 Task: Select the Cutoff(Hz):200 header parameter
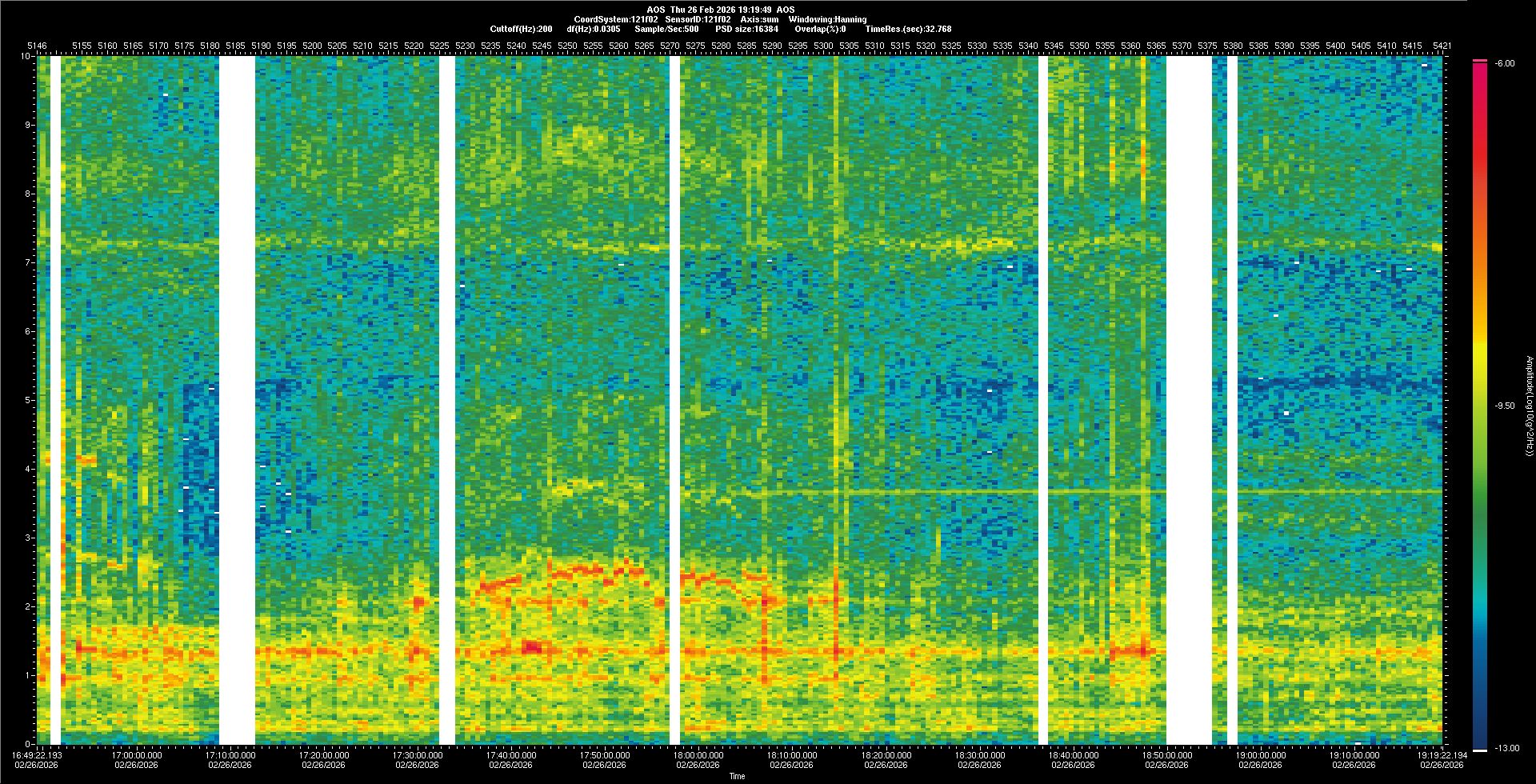coord(521,29)
